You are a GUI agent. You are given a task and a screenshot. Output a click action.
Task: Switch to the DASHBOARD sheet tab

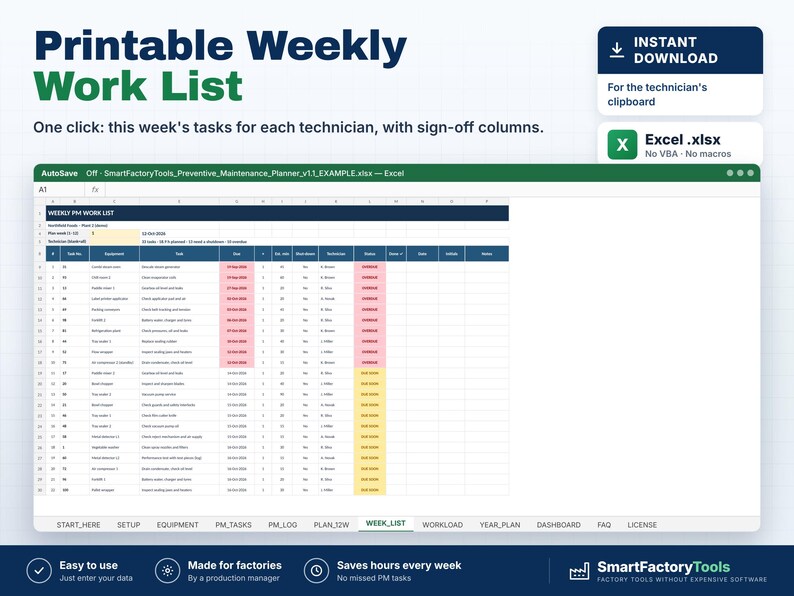(x=559, y=525)
